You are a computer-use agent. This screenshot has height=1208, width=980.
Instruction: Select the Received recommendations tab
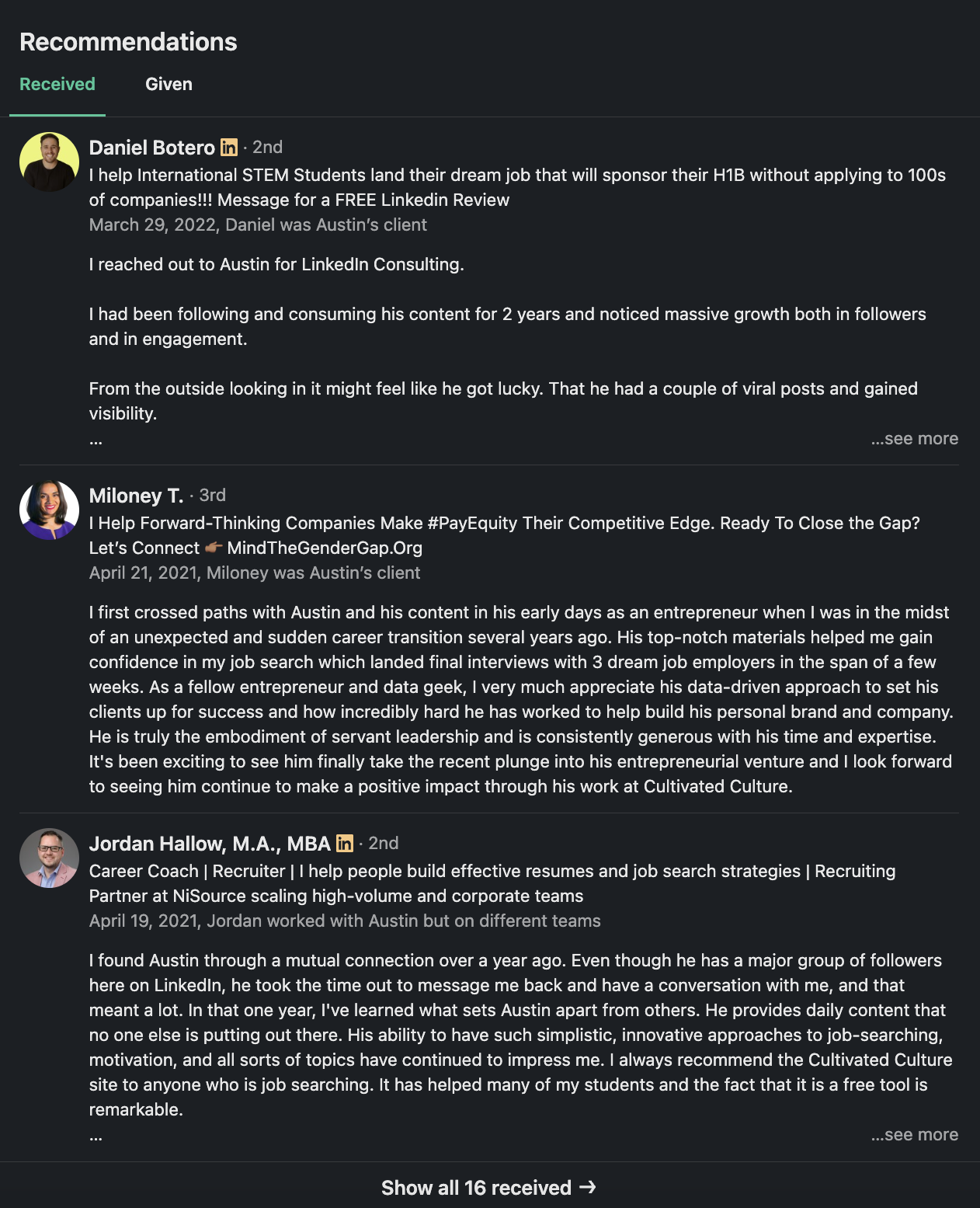point(57,84)
